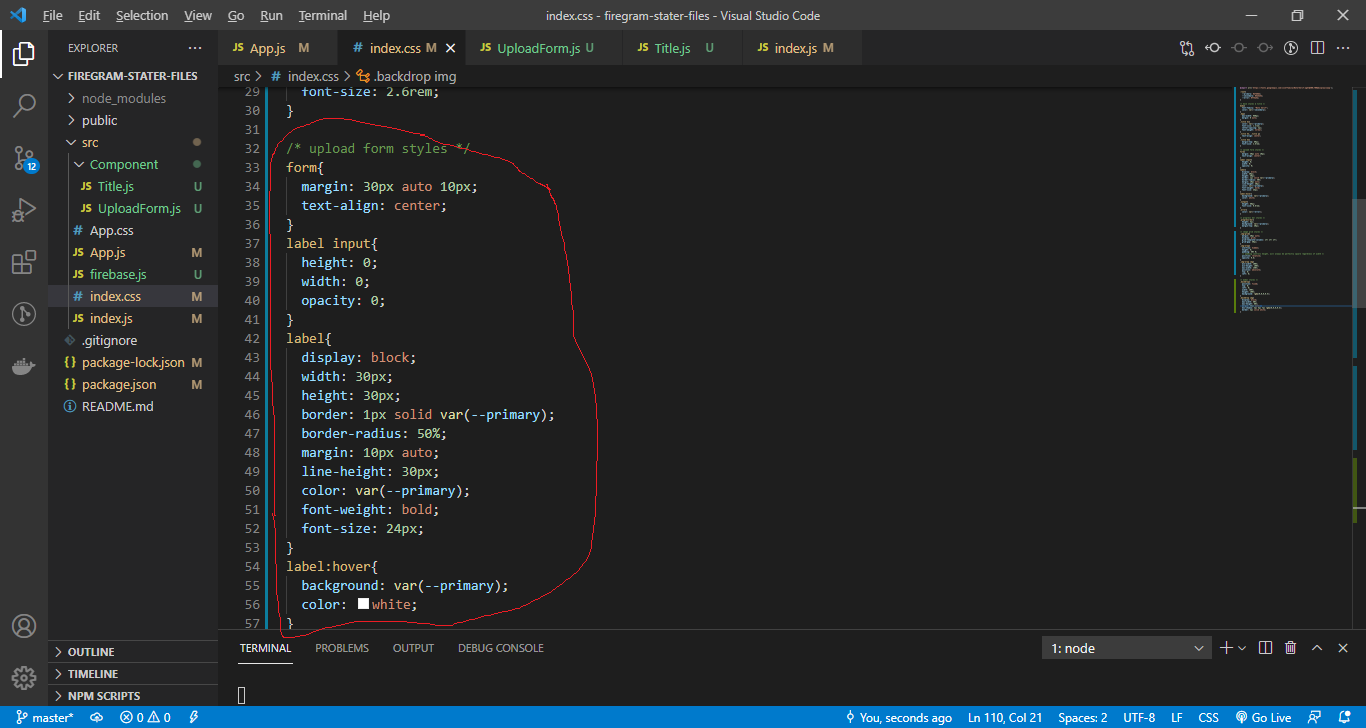Click the master branch indicator
Image resolution: width=1366 pixels, height=728 pixels.
45,717
